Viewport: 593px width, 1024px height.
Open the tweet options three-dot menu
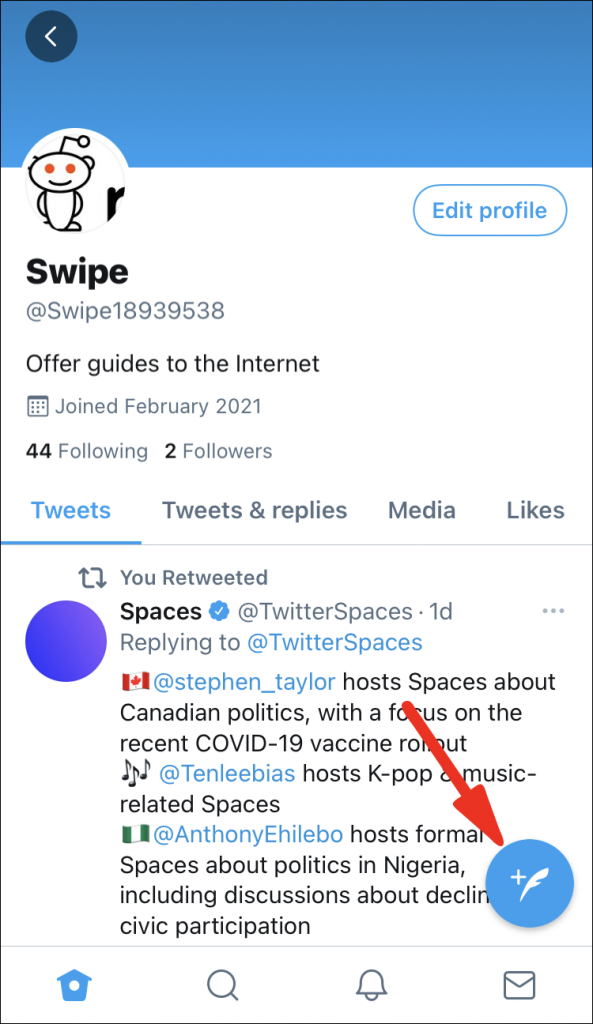pos(554,611)
